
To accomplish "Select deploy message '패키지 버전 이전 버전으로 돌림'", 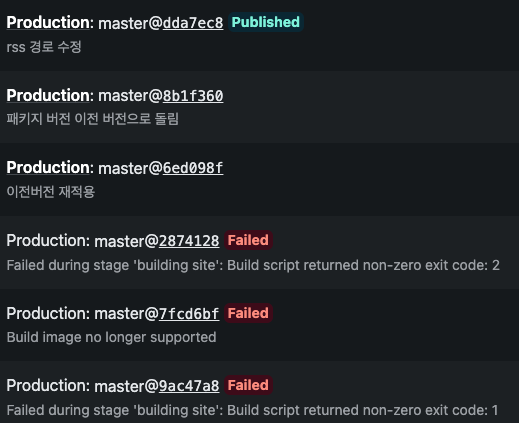I will coord(93,119).
